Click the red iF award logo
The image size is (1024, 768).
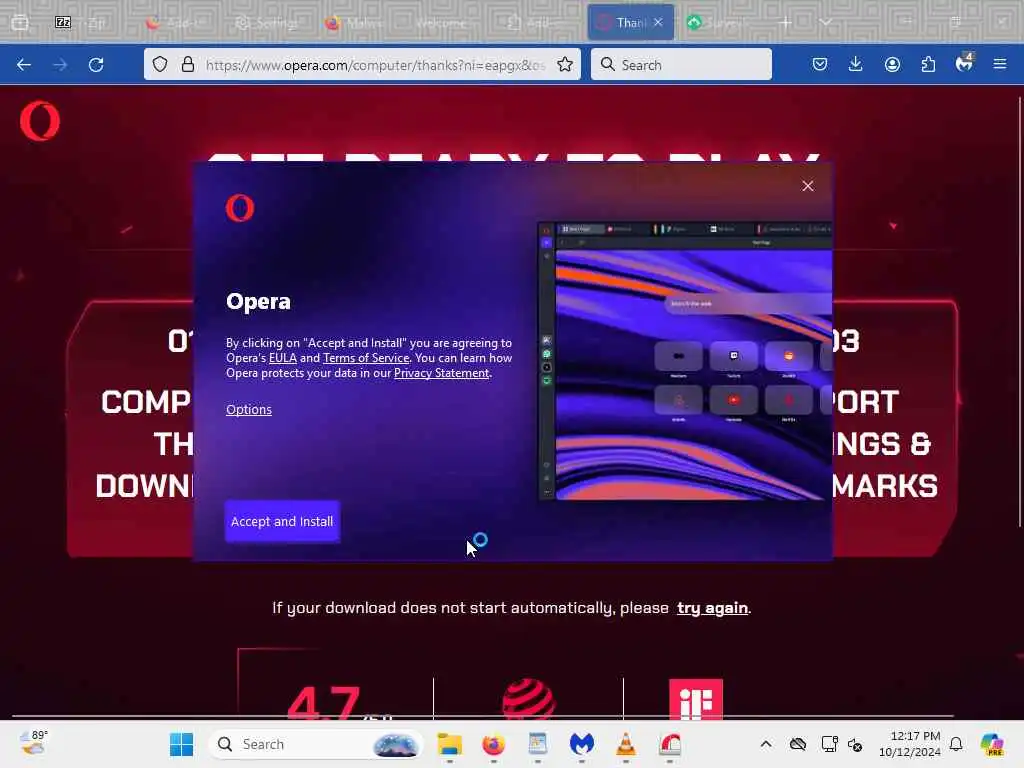tap(696, 699)
